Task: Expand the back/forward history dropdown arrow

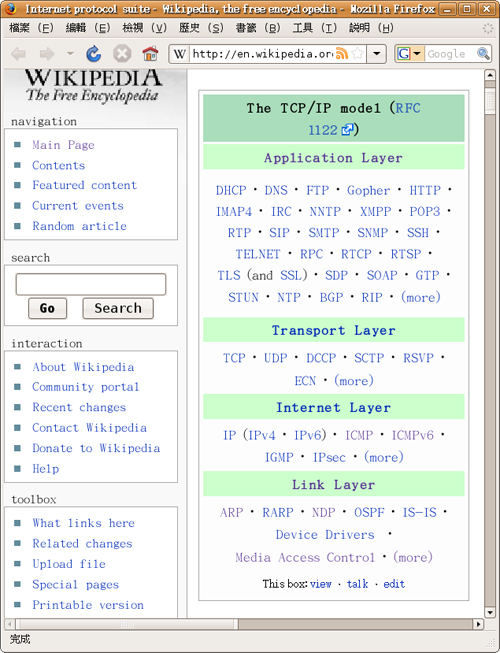Action: click(x=70, y=54)
